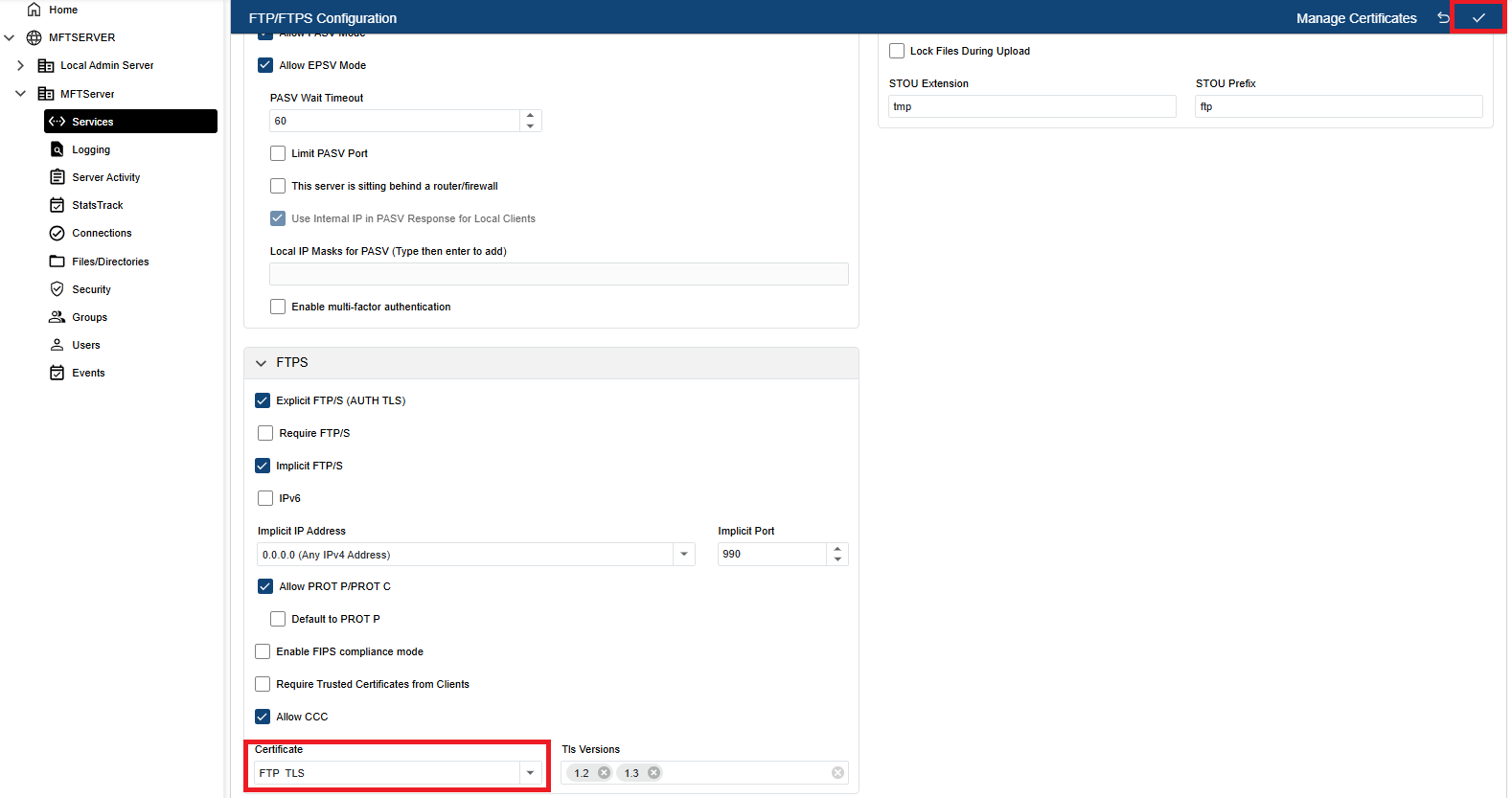The width and height of the screenshot is (1512, 798).
Task: Select Users in the sidebar menu
Action: [85, 345]
